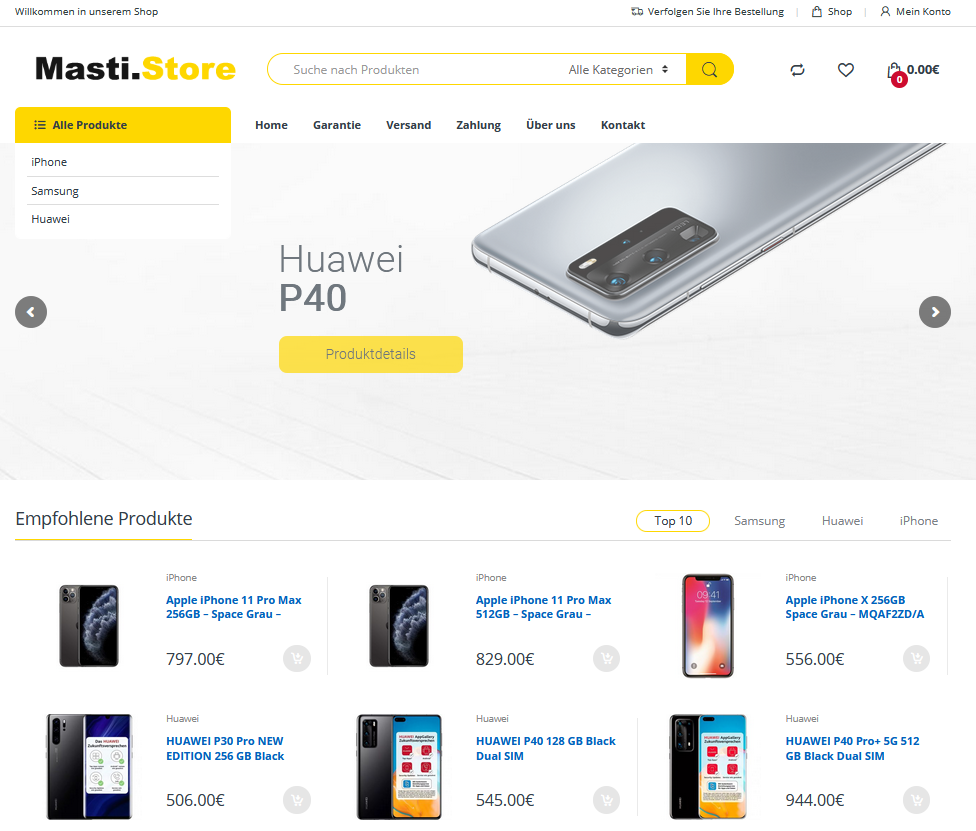Select Samsung in the category sidebar
The height and width of the screenshot is (831, 976).
(55, 191)
